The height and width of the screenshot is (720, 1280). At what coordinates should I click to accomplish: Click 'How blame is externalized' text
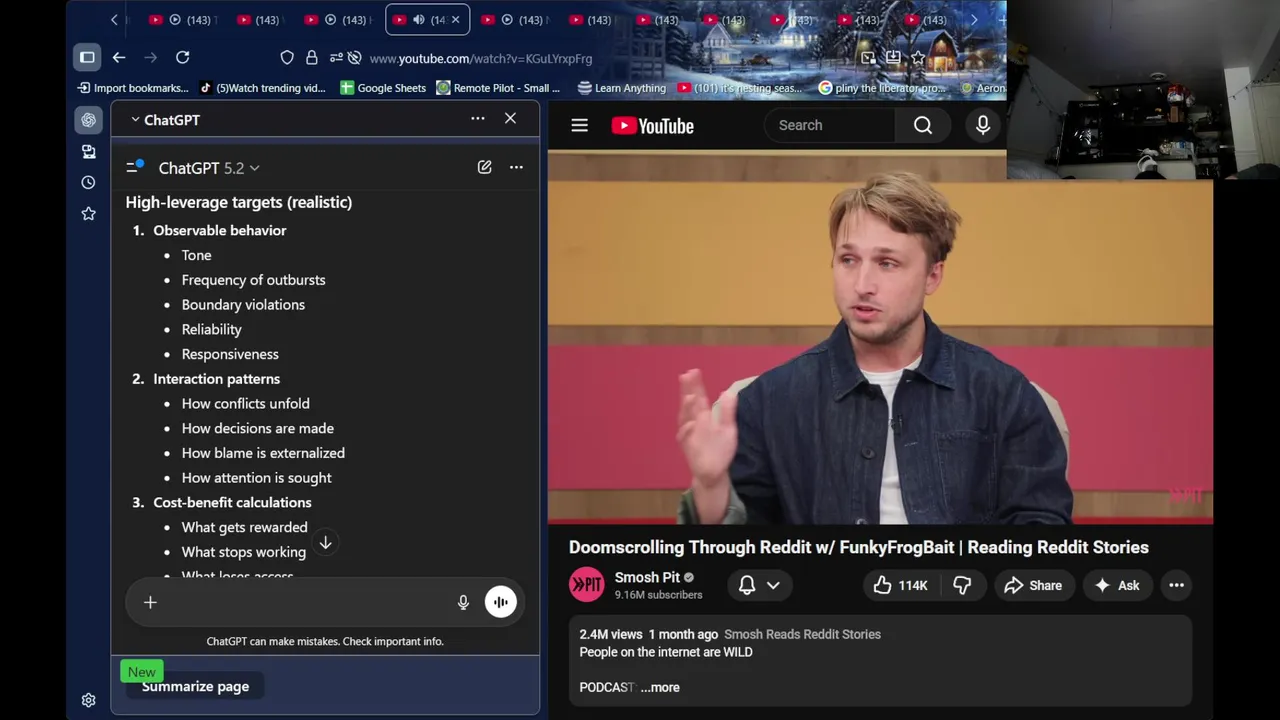pos(263,453)
